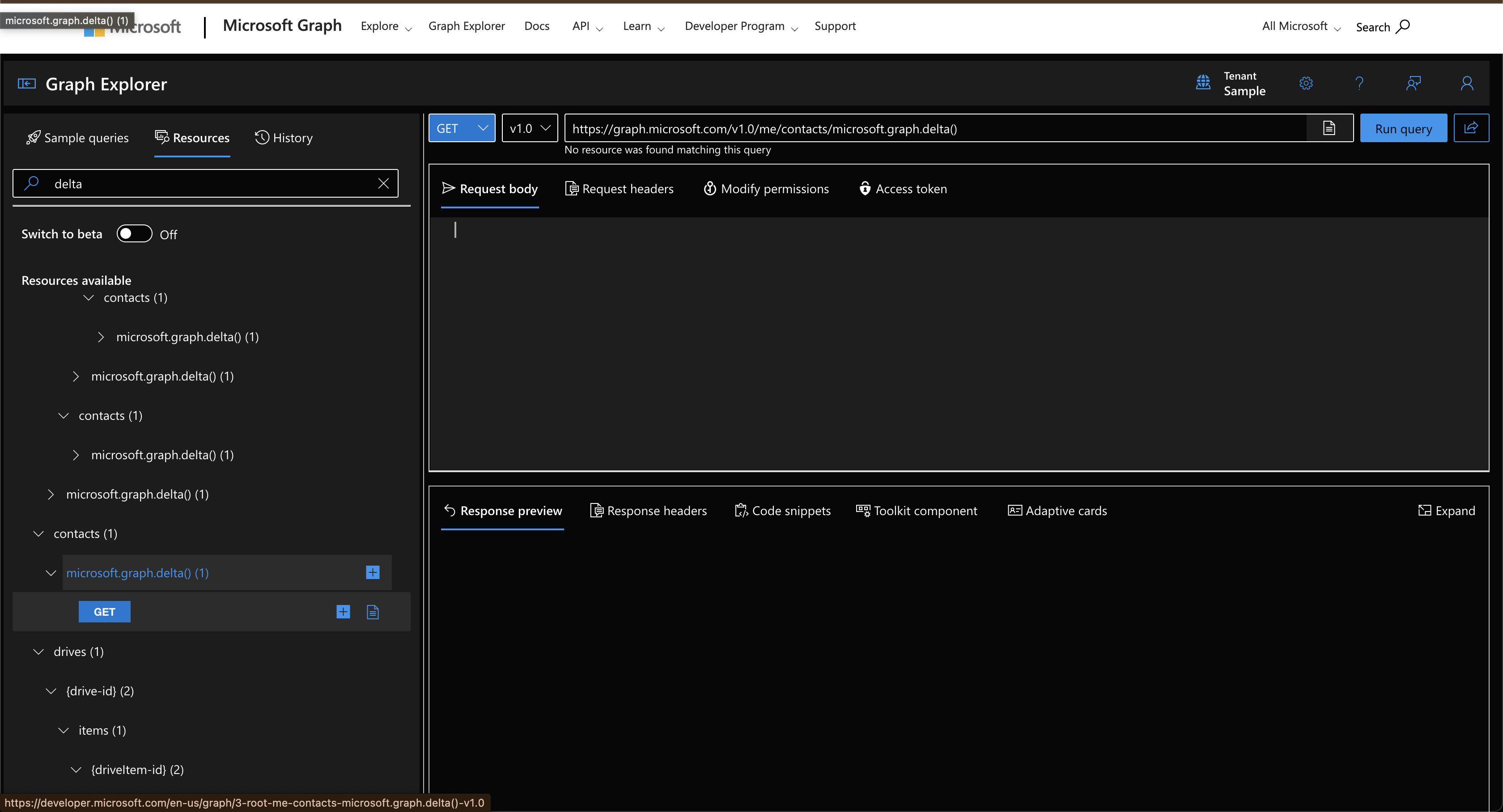Clear the delta search text
Image resolution: width=1503 pixels, height=812 pixels.
pos(383,183)
